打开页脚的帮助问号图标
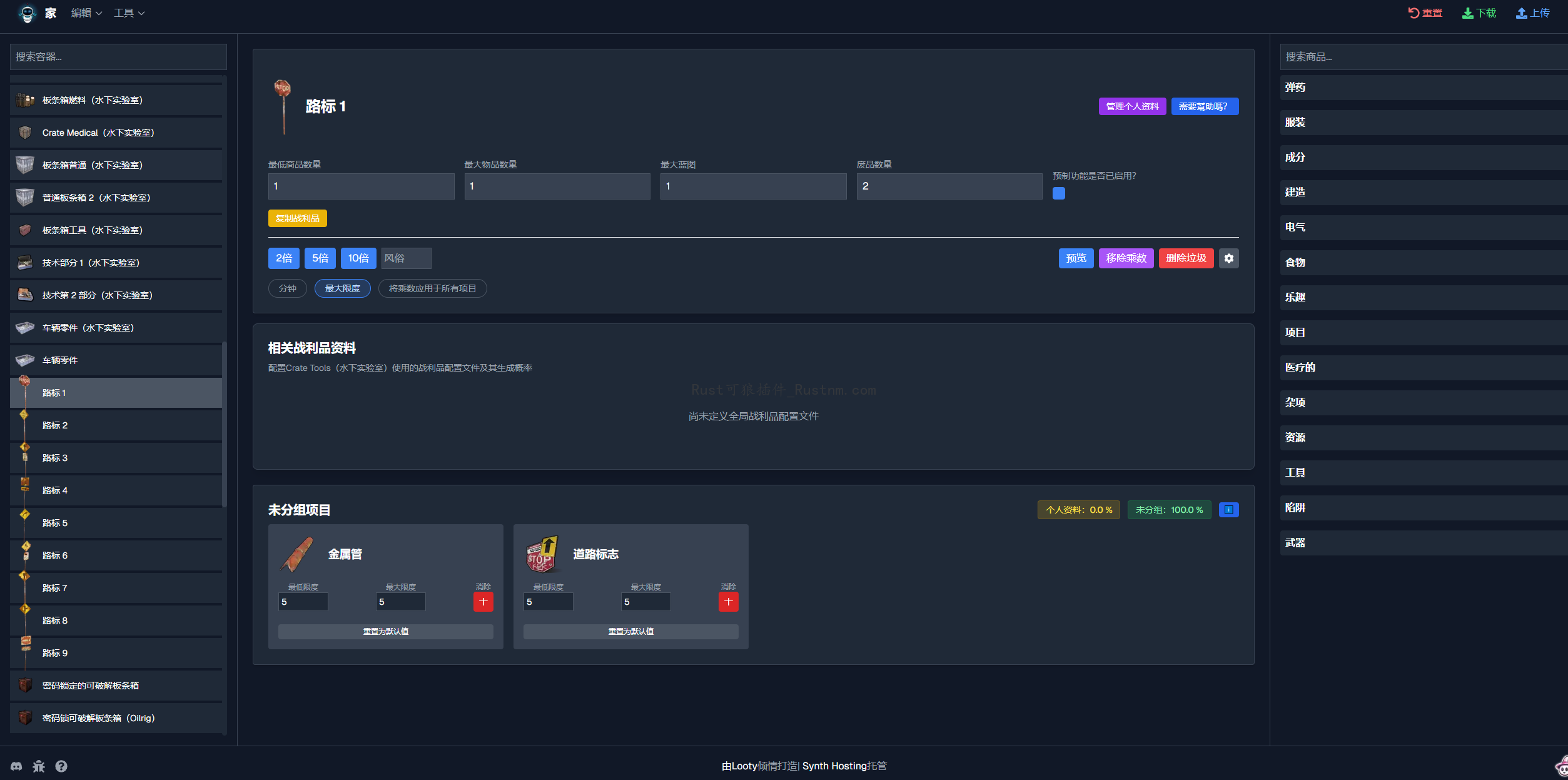Viewport: 1568px width, 780px height. [x=61, y=766]
